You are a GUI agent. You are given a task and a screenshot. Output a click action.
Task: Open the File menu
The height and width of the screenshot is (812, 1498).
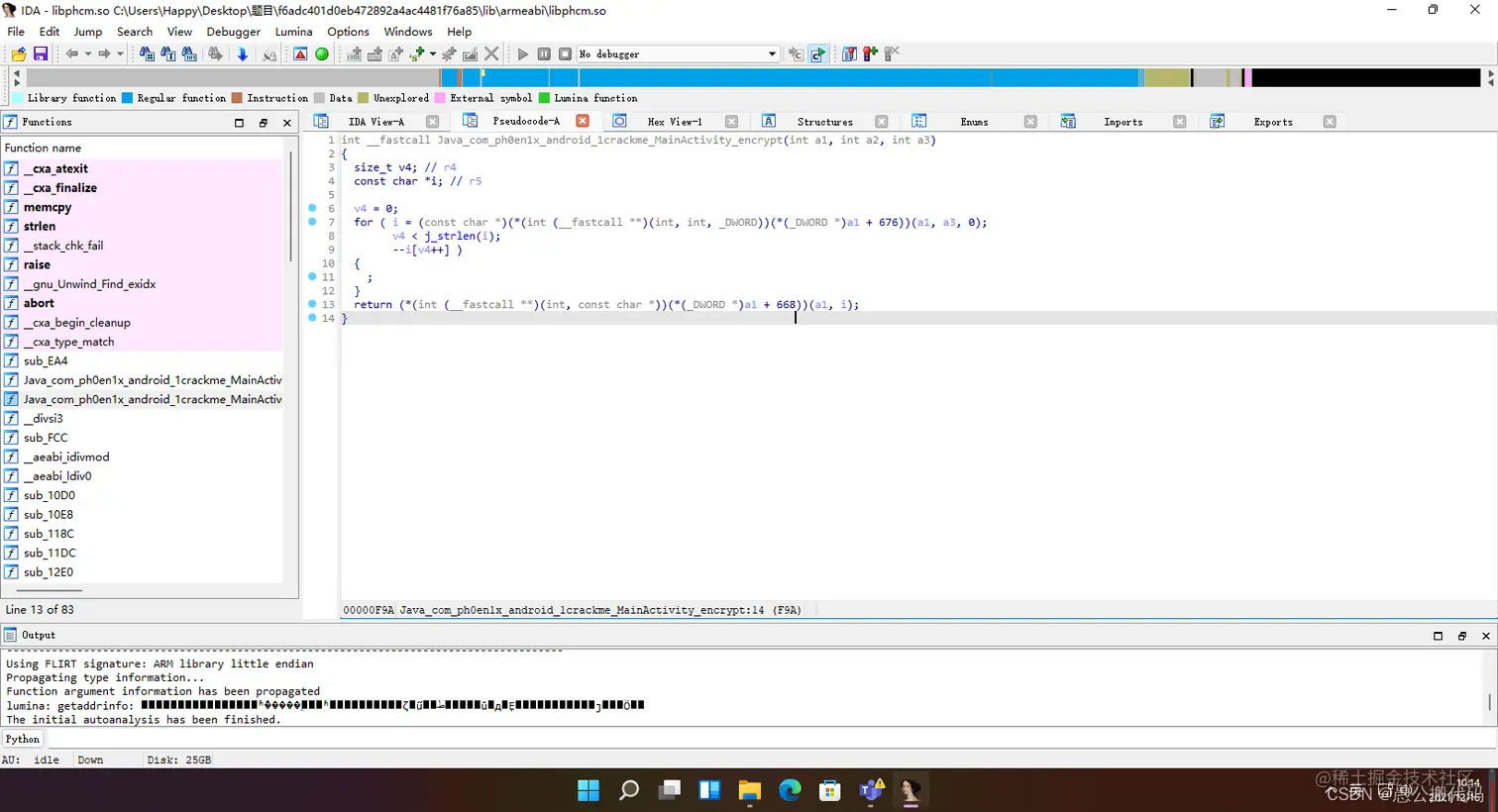click(16, 32)
